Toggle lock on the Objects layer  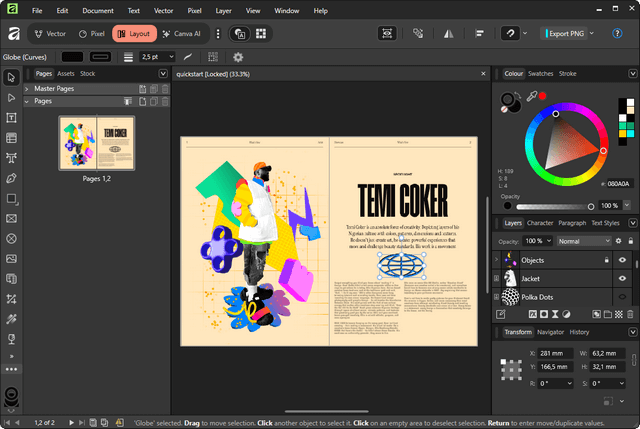607,260
